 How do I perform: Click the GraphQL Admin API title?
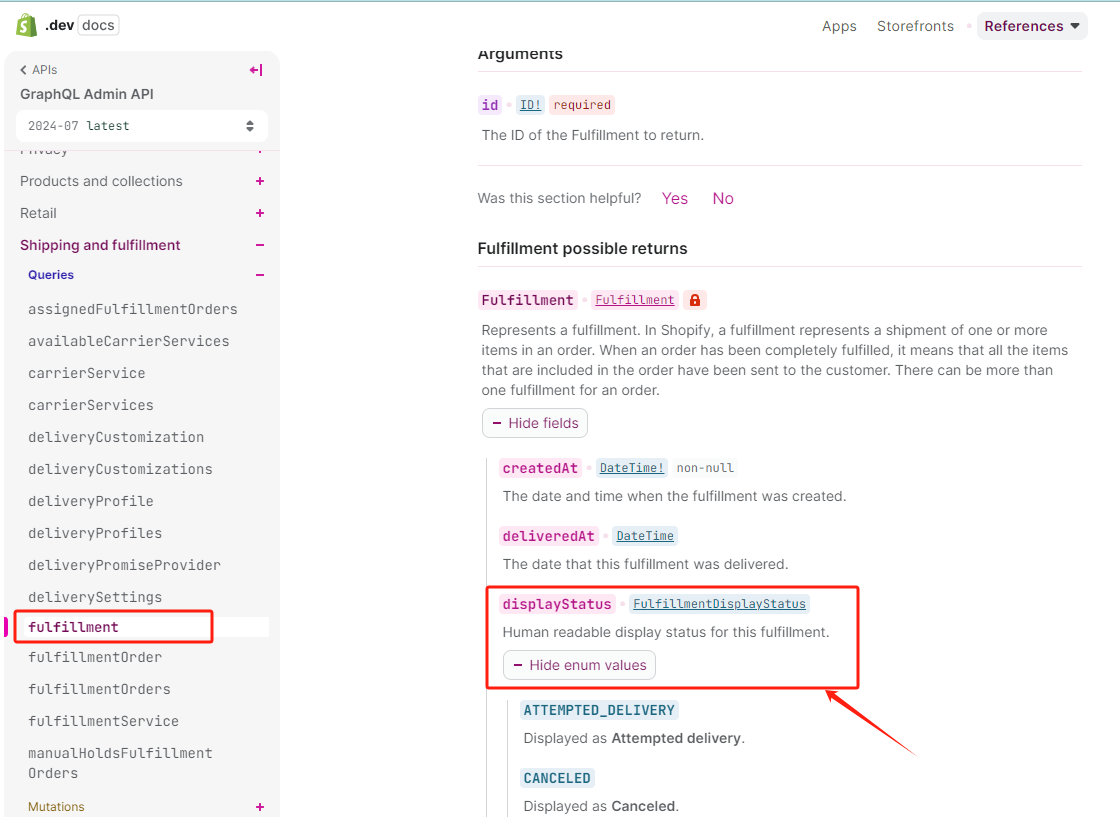click(86, 94)
